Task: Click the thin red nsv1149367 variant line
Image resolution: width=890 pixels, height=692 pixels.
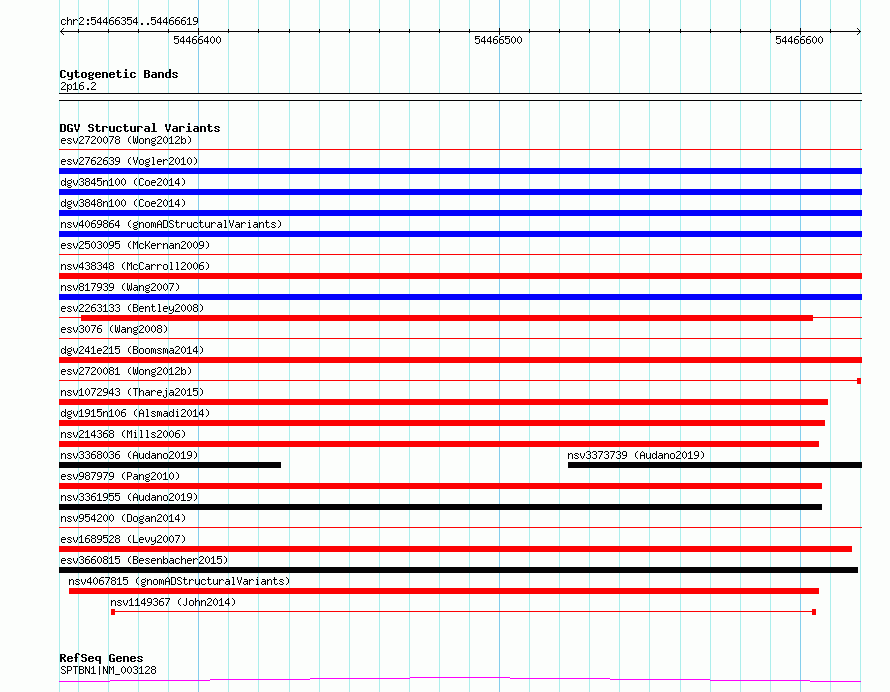Action: click(x=463, y=612)
